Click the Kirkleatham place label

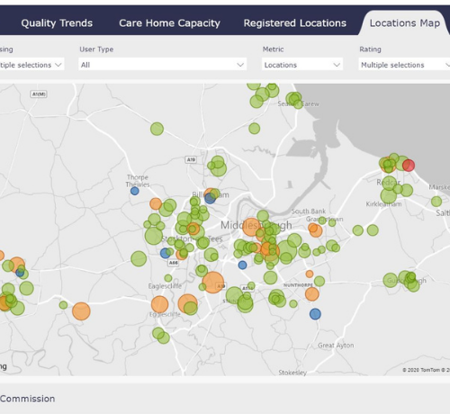[x=383, y=204]
